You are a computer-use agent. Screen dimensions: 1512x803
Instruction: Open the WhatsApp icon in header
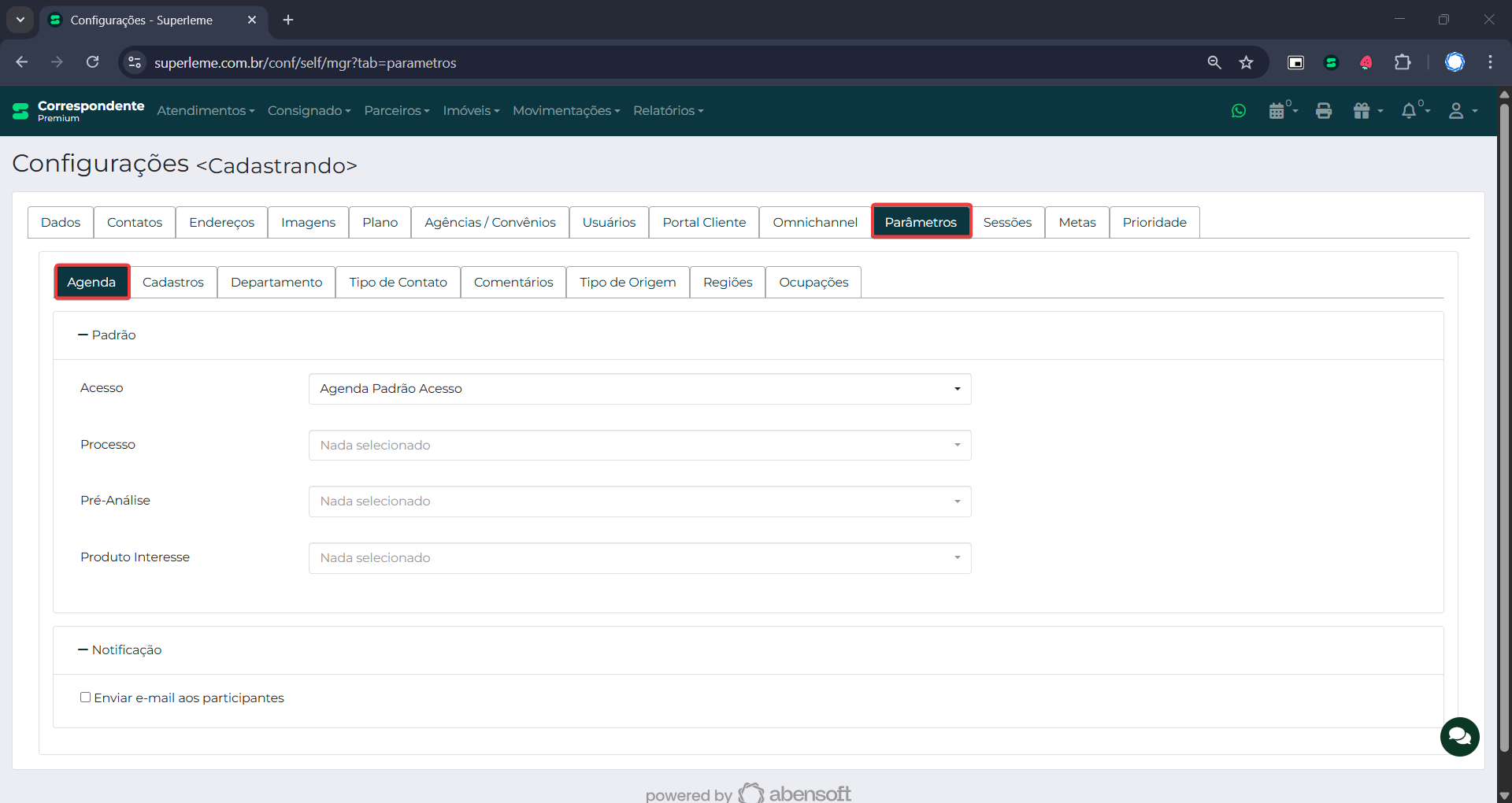pos(1239,111)
